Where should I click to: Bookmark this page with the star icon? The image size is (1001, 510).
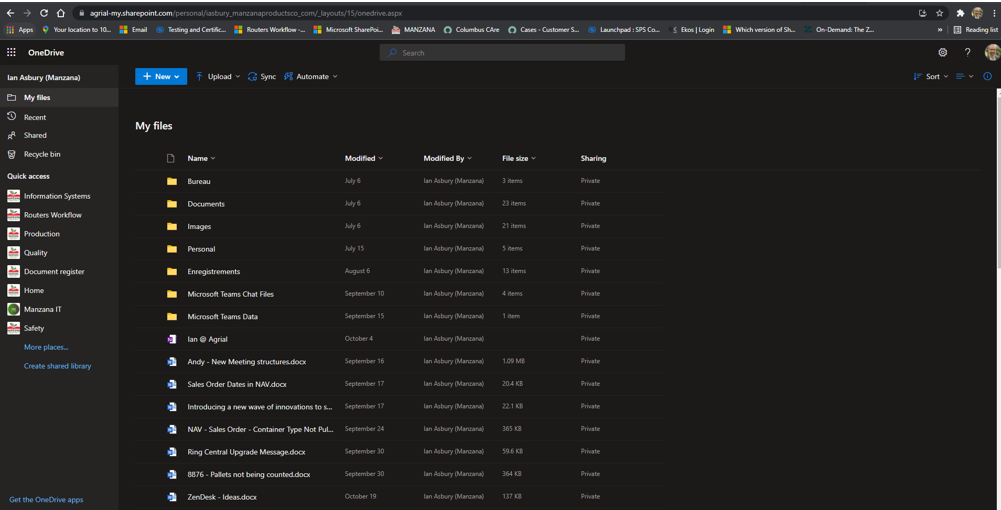940,13
